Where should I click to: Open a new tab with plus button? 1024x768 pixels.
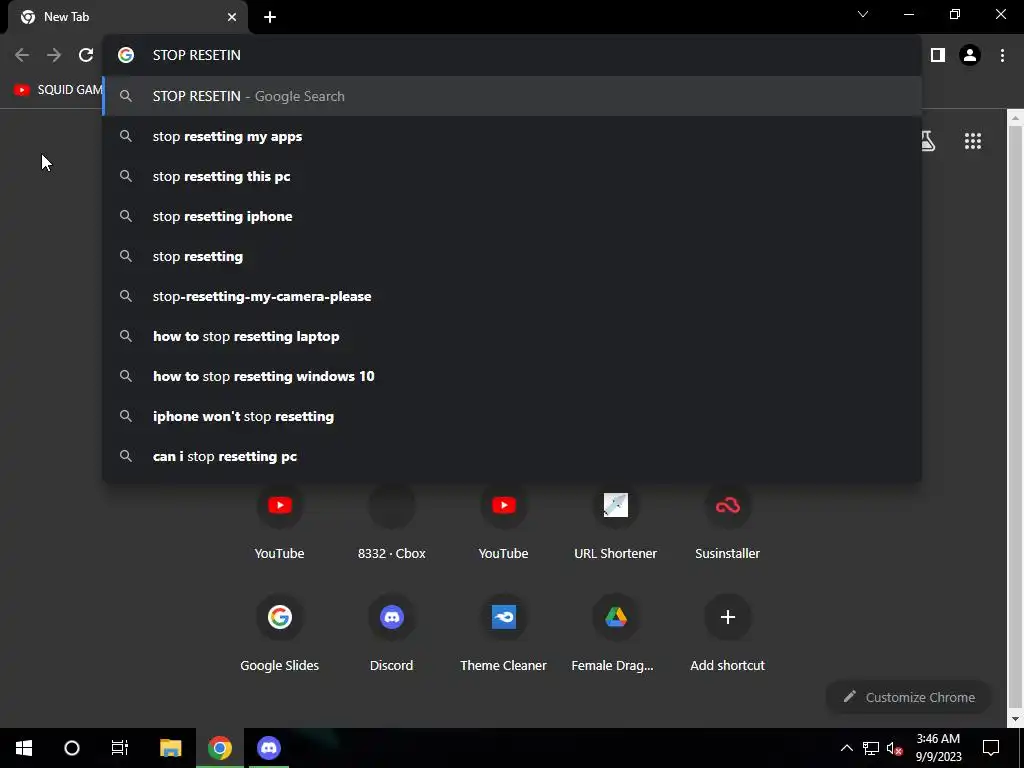coord(270,17)
